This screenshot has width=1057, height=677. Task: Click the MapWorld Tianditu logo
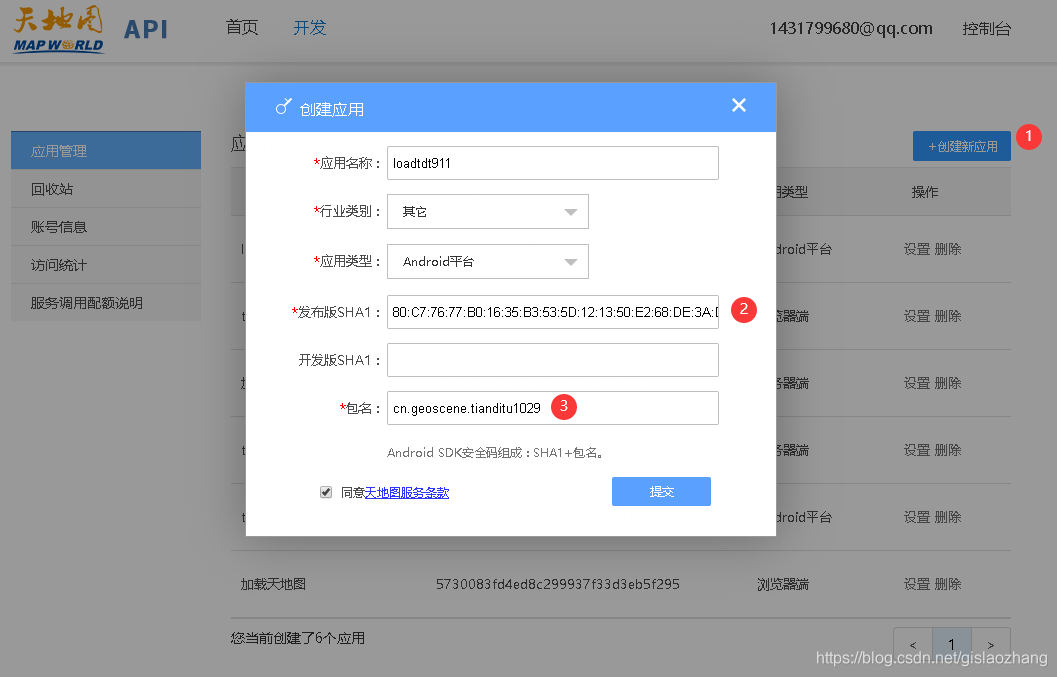click(59, 30)
